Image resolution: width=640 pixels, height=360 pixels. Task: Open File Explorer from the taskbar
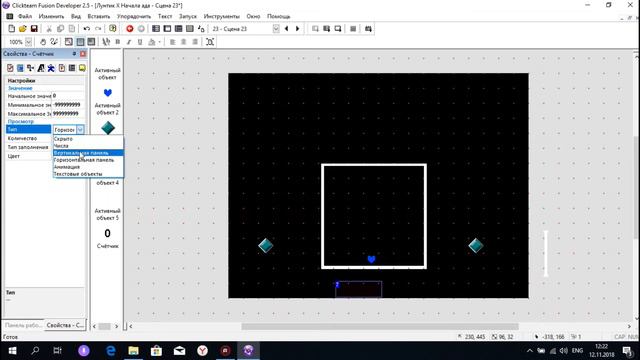(x=133, y=350)
